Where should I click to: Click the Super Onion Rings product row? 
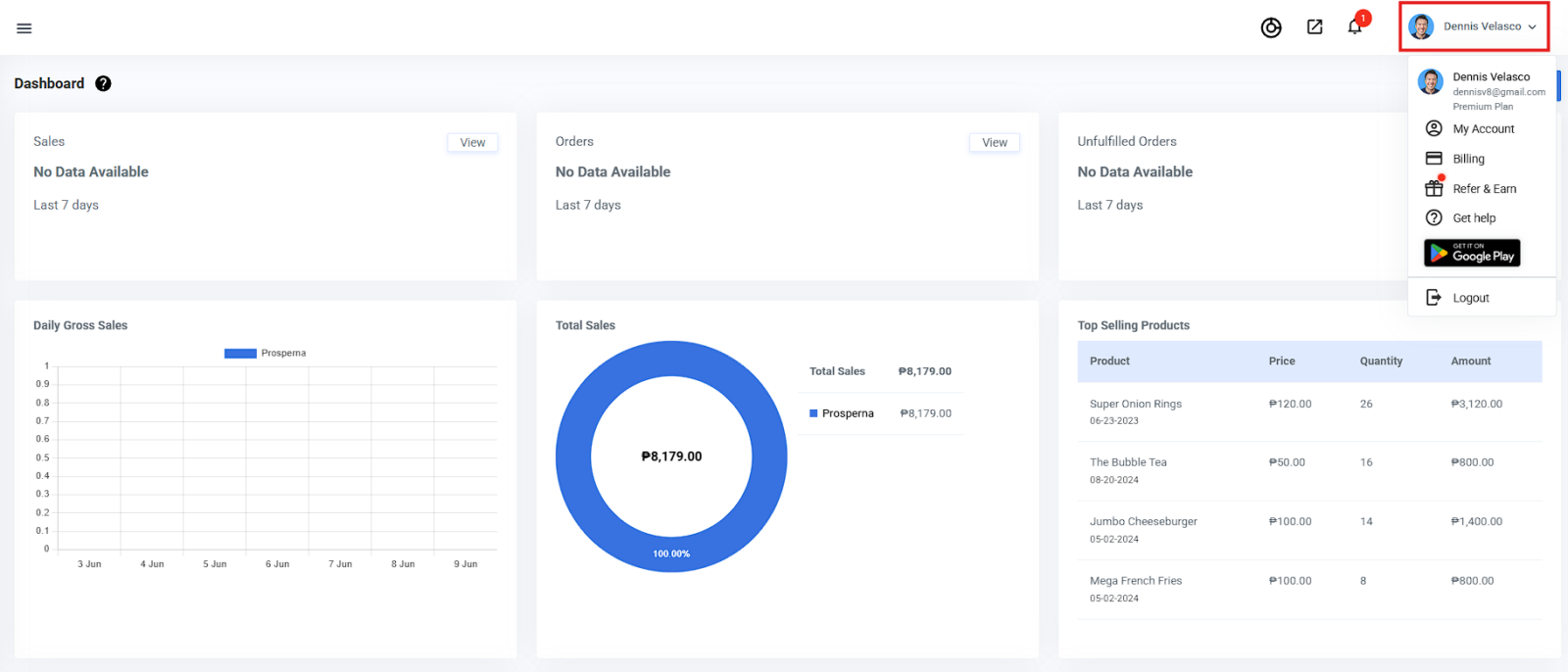pos(1309,411)
